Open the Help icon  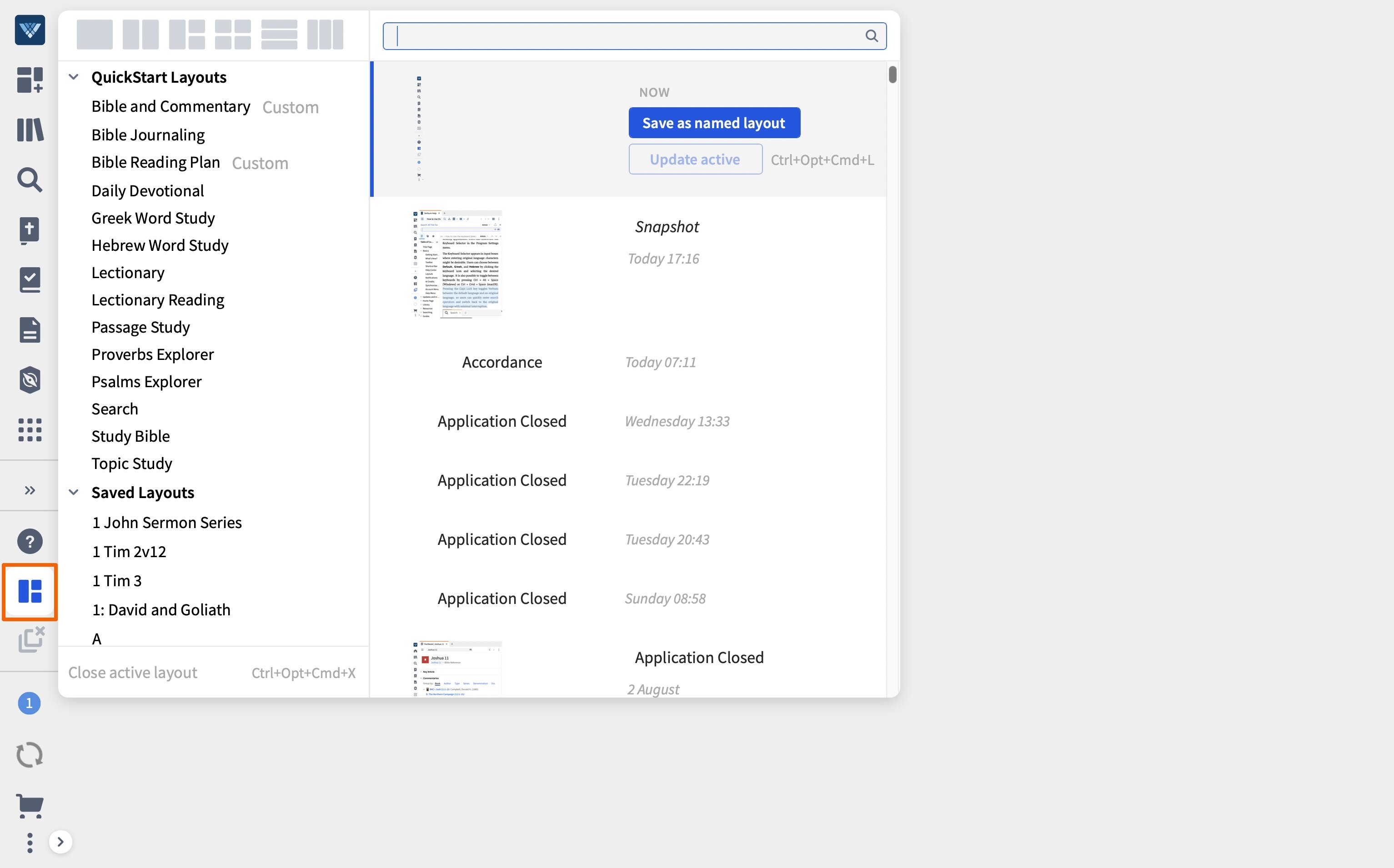pos(29,540)
